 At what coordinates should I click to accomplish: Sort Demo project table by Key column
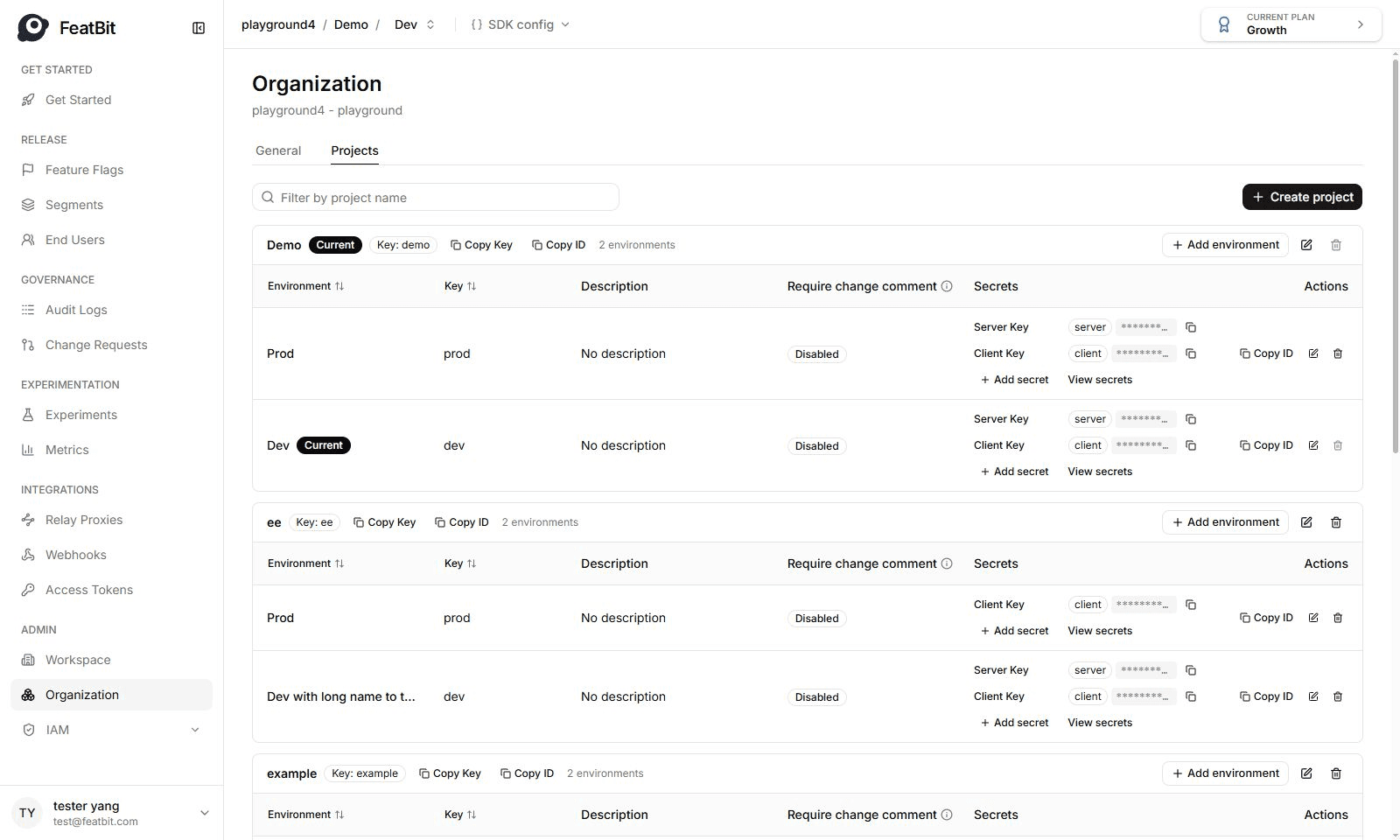point(460,286)
